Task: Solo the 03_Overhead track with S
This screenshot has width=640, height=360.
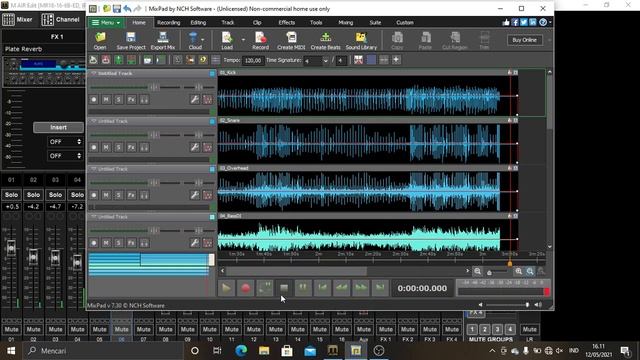Action: (x=118, y=195)
